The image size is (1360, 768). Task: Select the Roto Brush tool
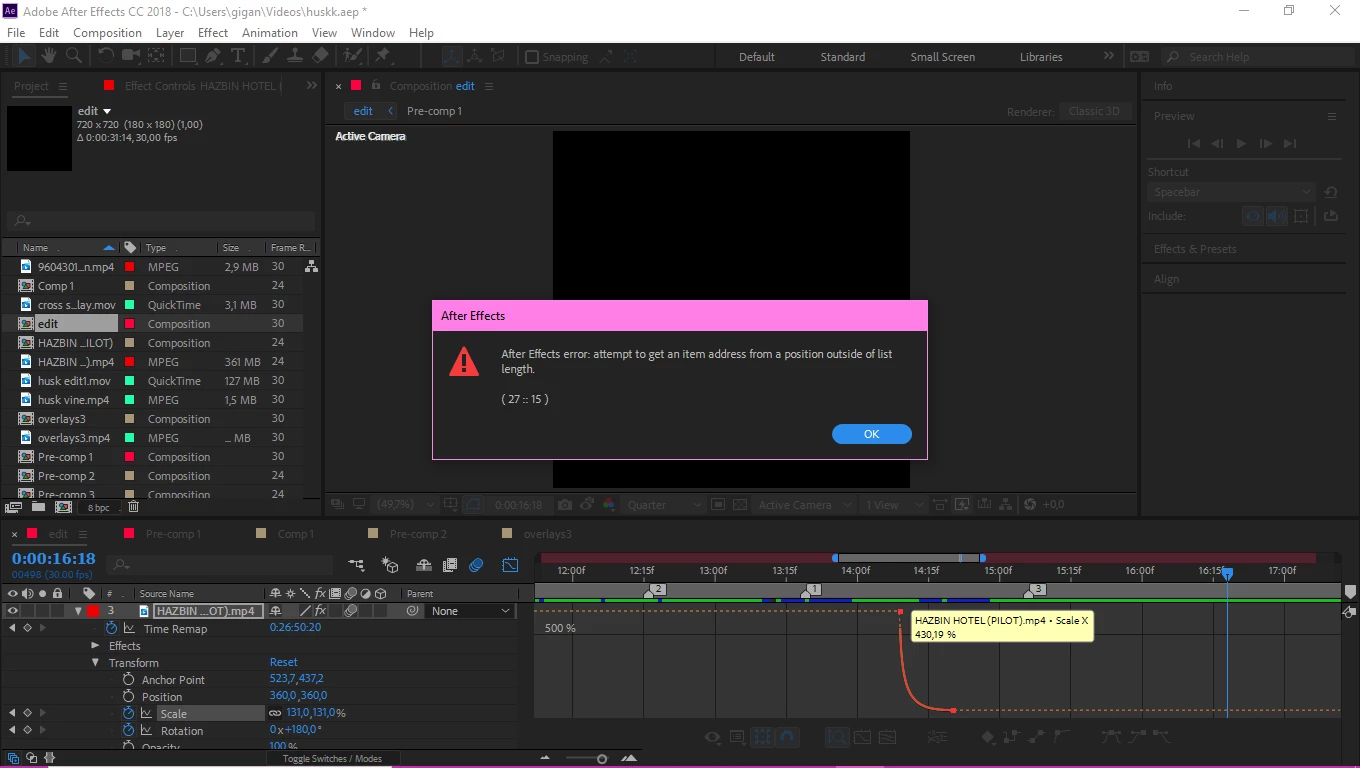point(352,56)
